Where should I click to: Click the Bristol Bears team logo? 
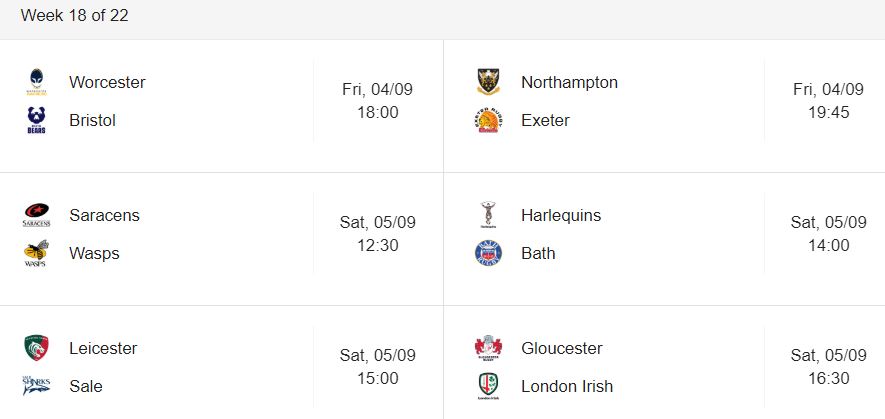pyautogui.click(x=37, y=120)
